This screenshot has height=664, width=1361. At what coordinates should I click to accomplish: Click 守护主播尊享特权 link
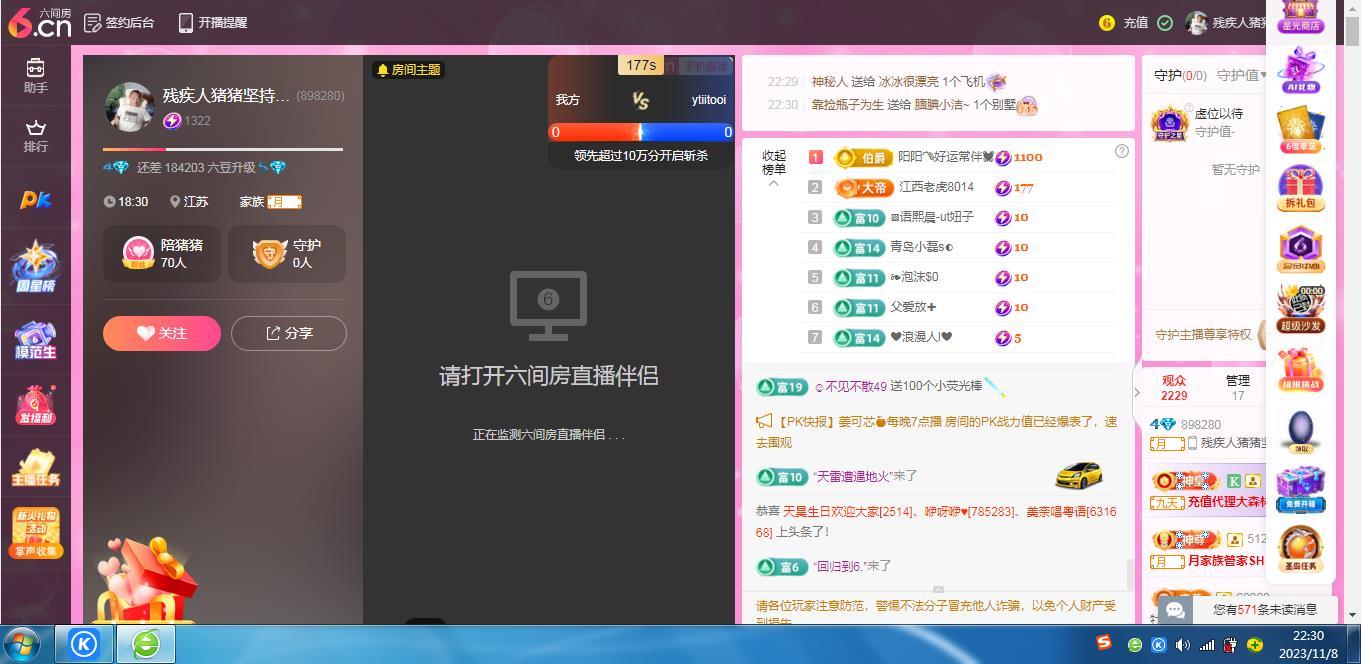[1203, 334]
